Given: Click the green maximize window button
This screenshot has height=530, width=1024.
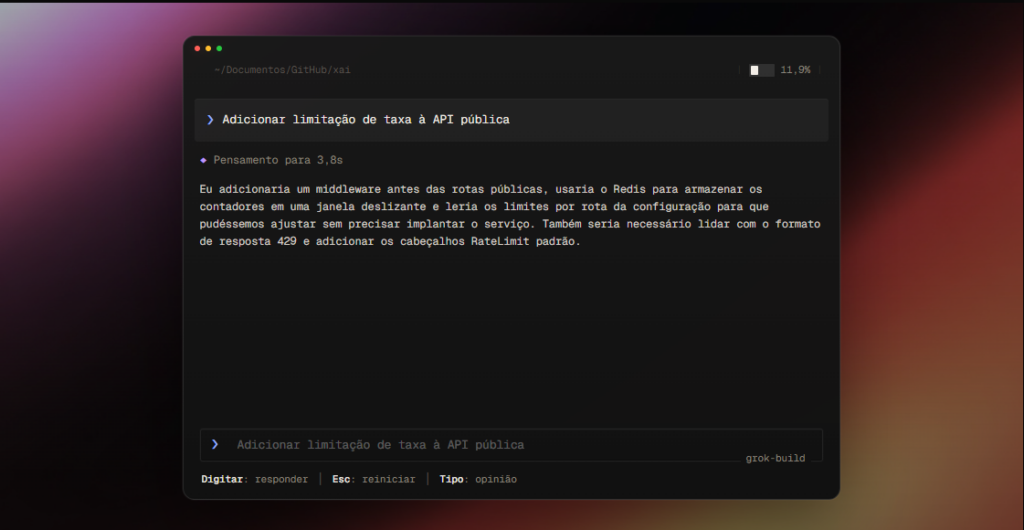Looking at the screenshot, I should [x=219, y=48].
